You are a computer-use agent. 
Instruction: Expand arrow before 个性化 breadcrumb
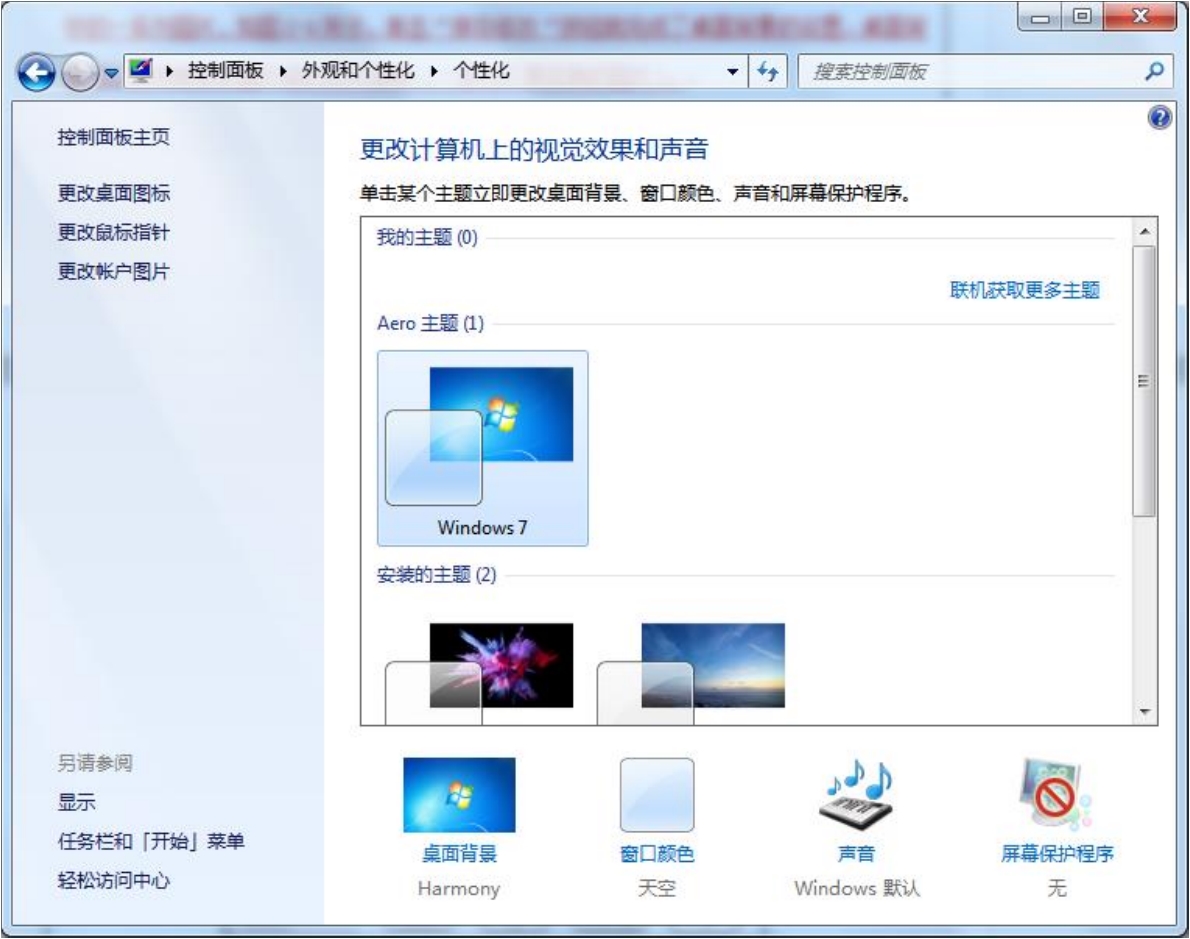[435, 71]
